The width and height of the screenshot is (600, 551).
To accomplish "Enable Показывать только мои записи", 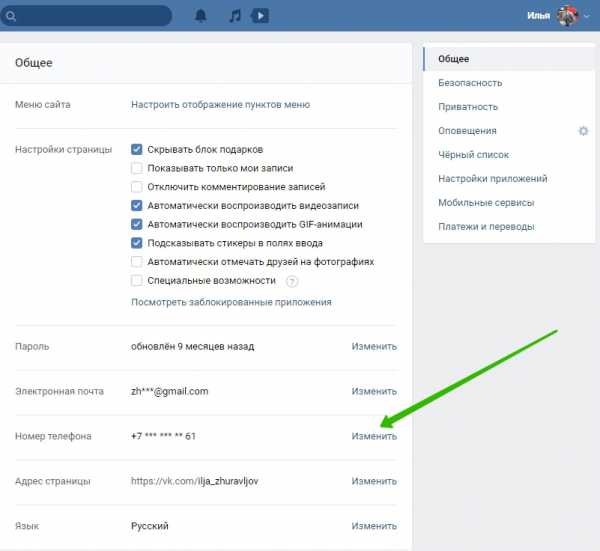I will coord(137,168).
